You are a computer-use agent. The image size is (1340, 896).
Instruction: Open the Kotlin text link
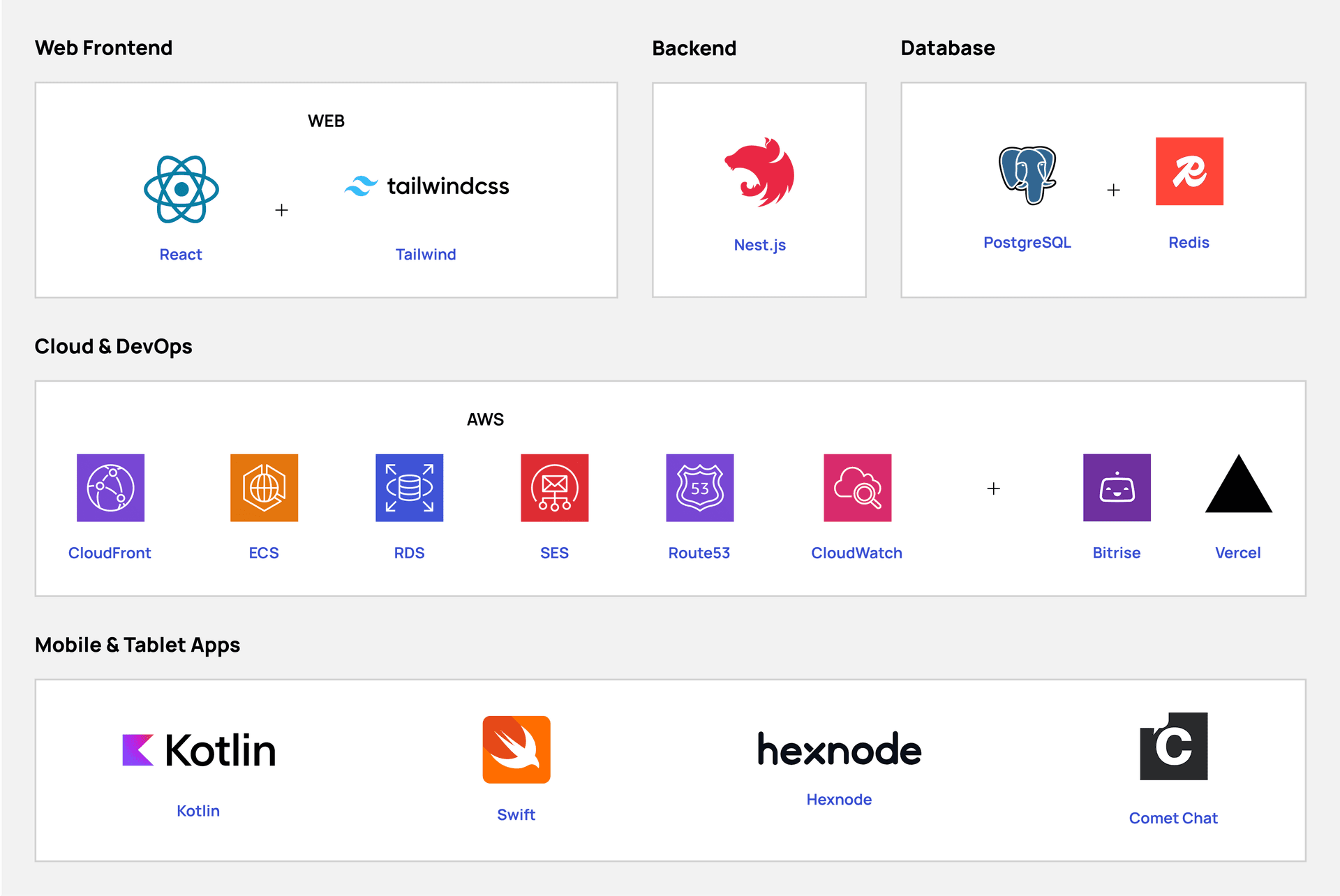coord(198,811)
